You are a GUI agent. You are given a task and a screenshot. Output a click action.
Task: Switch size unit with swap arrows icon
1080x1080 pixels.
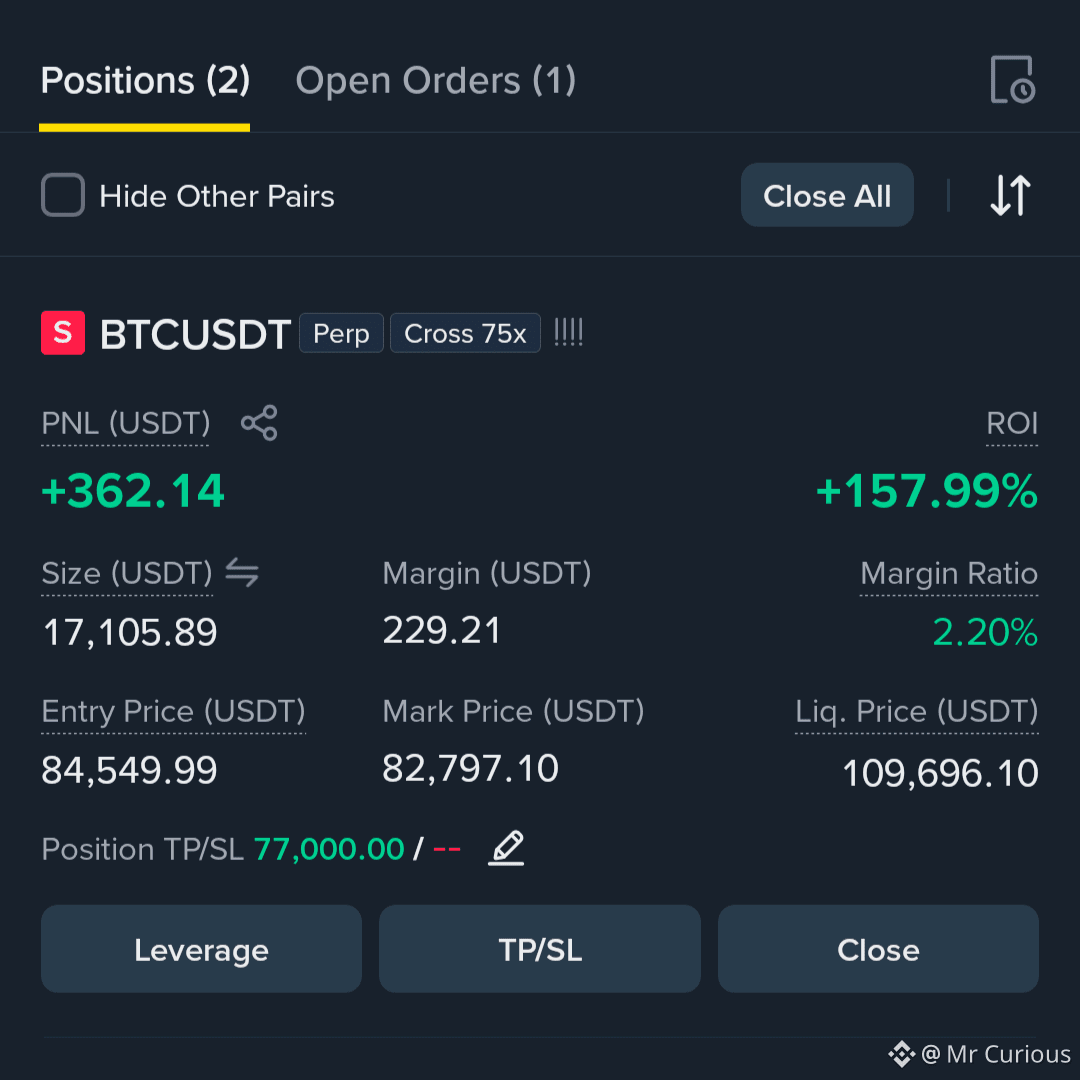point(242,573)
